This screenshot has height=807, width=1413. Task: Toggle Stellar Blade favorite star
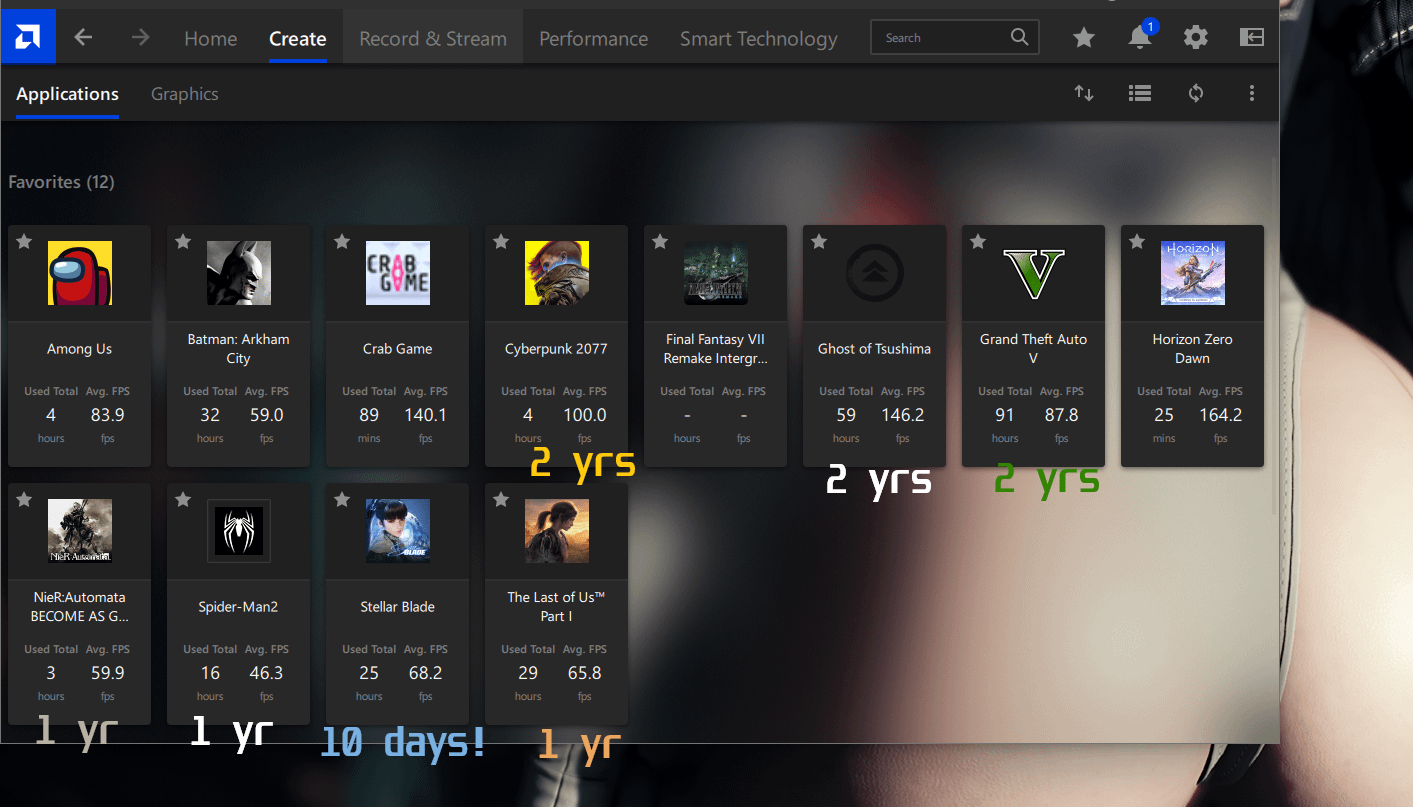342,500
